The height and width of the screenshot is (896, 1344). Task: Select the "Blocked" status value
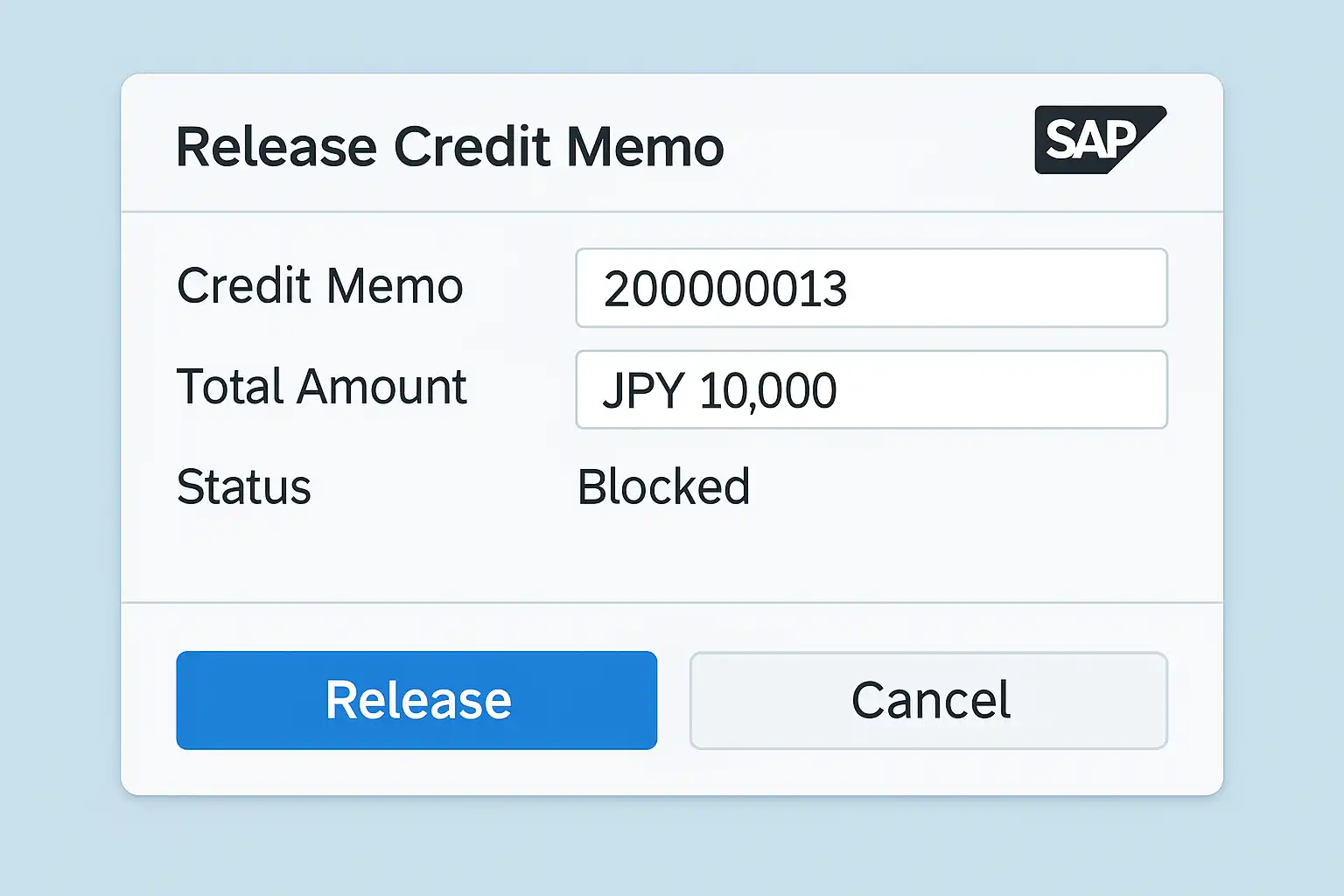click(x=663, y=486)
